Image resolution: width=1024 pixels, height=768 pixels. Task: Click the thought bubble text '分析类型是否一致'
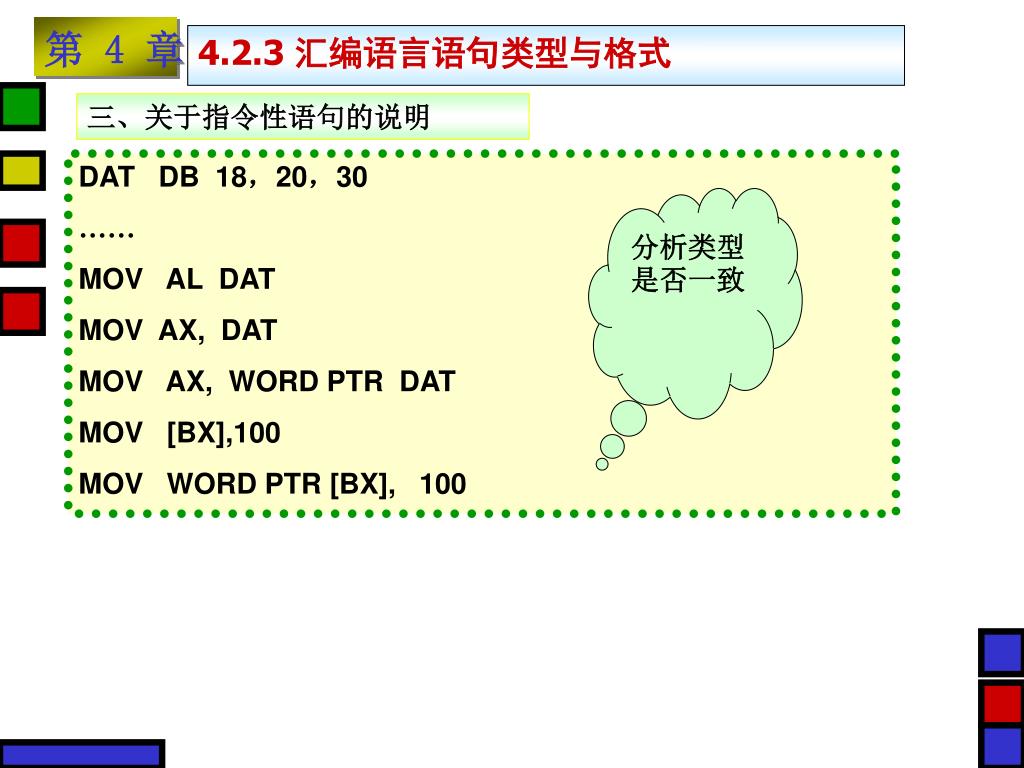click(x=687, y=264)
